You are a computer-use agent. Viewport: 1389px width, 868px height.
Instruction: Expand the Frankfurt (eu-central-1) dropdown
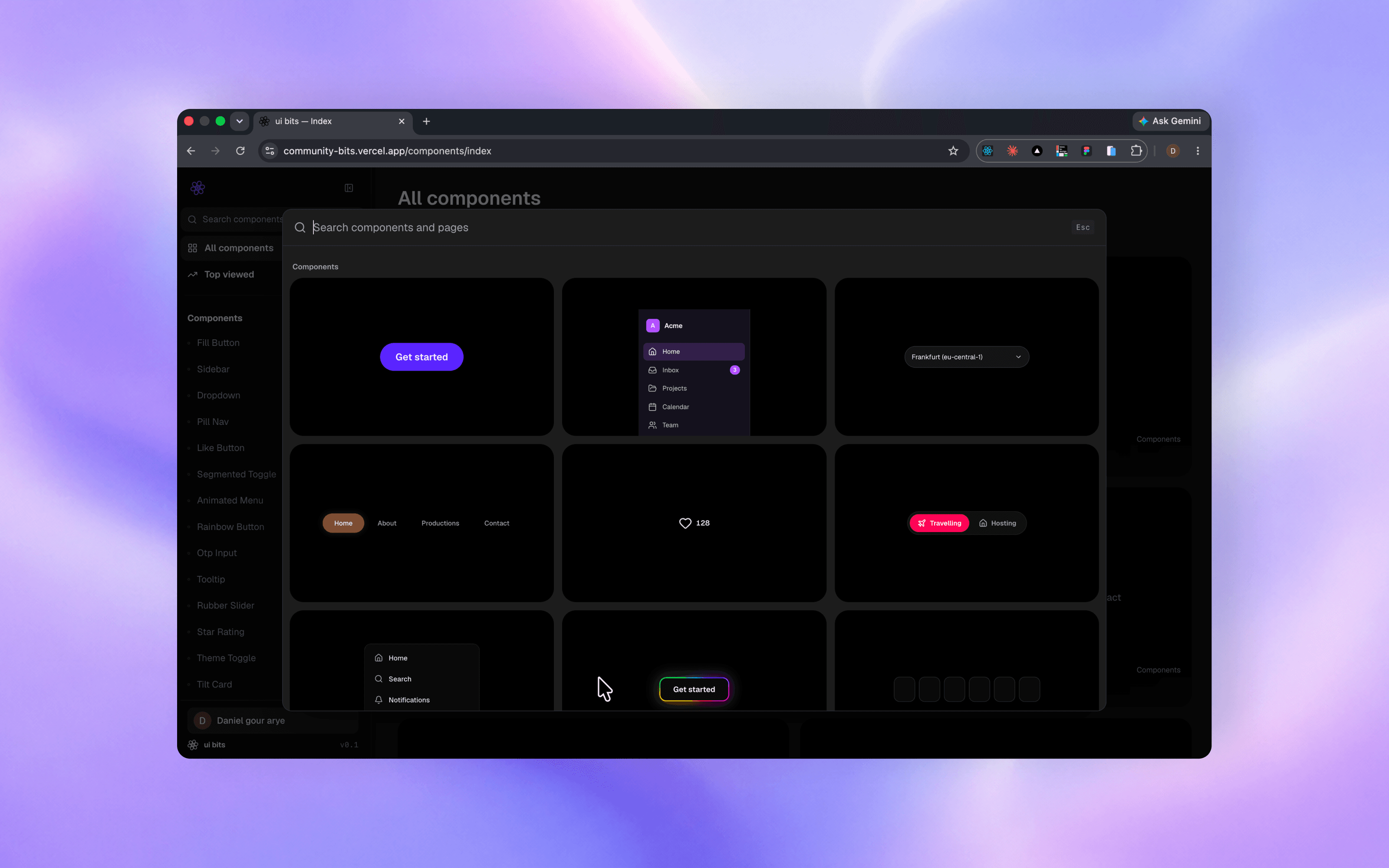(967, 356)
